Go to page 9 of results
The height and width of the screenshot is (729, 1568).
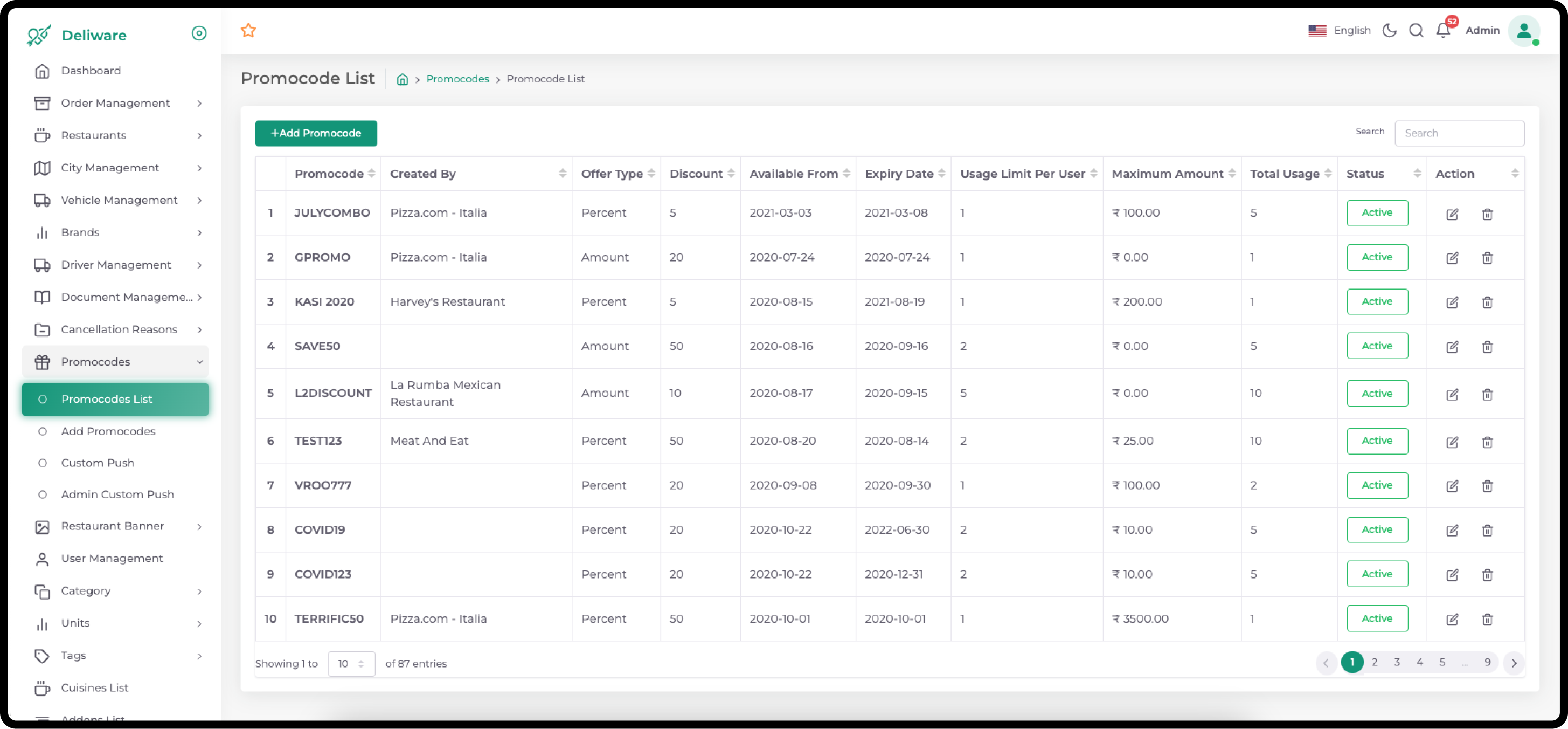1487,663
